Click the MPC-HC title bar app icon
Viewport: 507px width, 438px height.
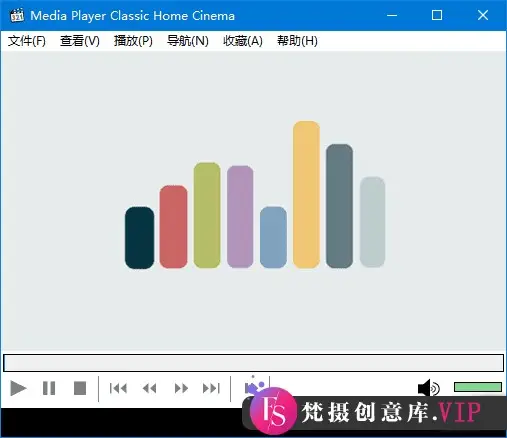coord(17,15)
